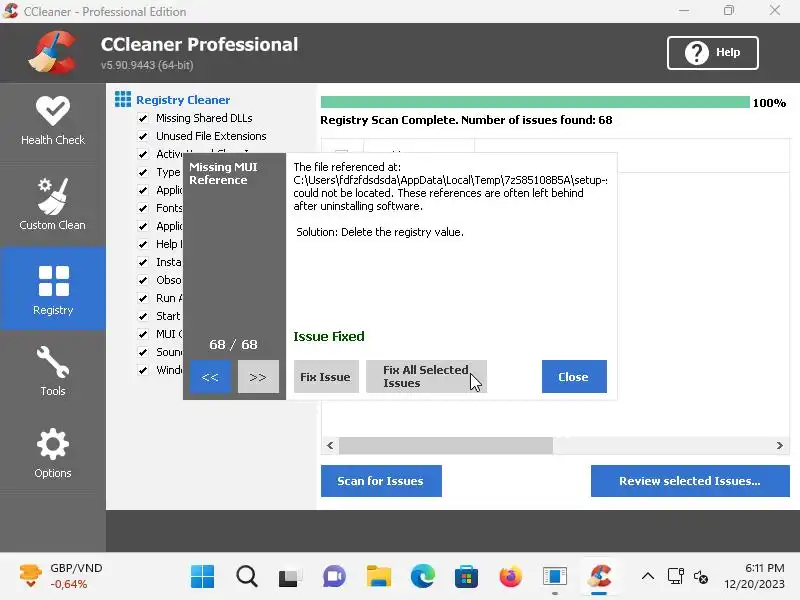The height and width of the screenshot is (600, 800).
Task: Go to next issue with >> button
Action: click(x=258, y=377)
